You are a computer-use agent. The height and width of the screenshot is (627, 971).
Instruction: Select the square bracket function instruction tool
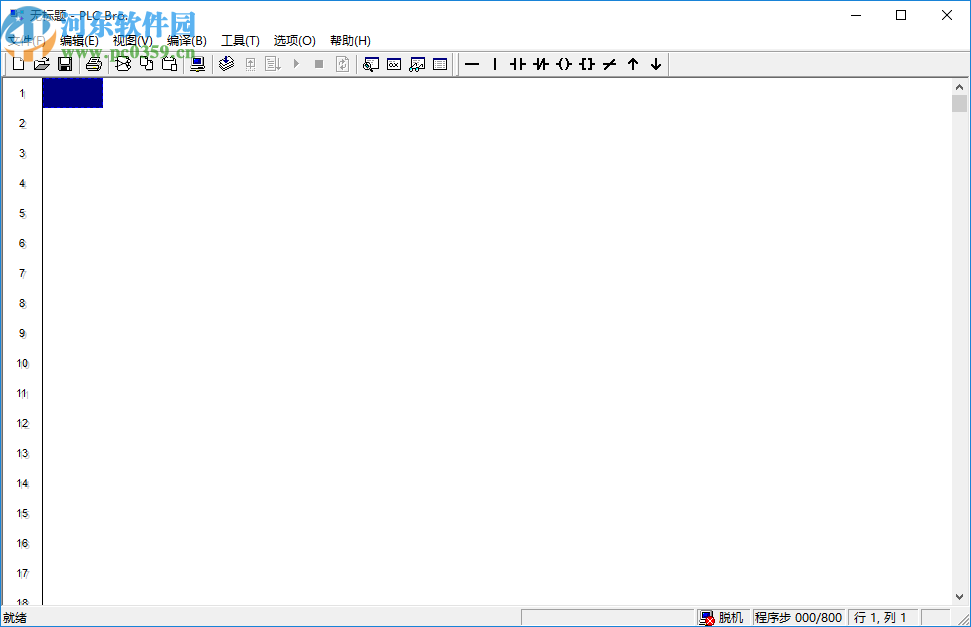[587, 64]
